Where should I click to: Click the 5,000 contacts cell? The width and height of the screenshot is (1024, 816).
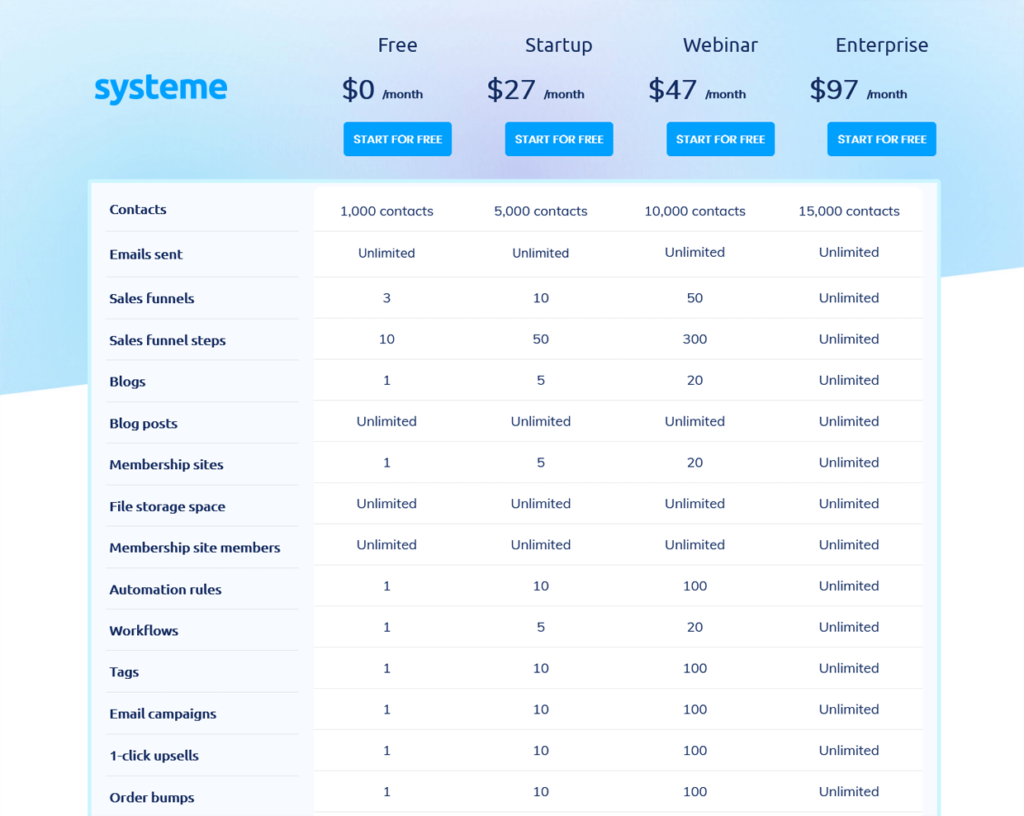[x=541, y=211]
